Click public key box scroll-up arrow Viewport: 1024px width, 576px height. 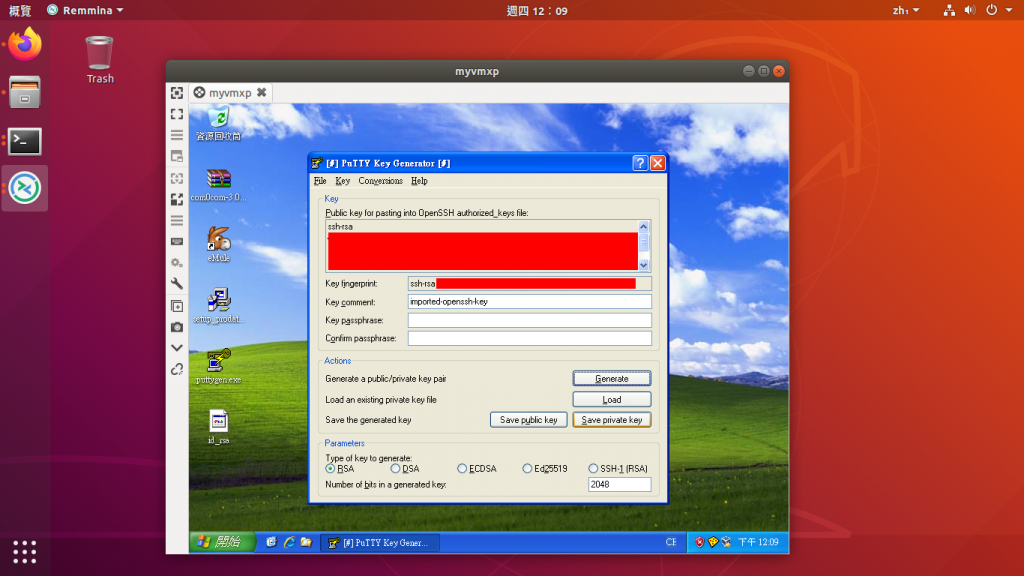point(644,227)
